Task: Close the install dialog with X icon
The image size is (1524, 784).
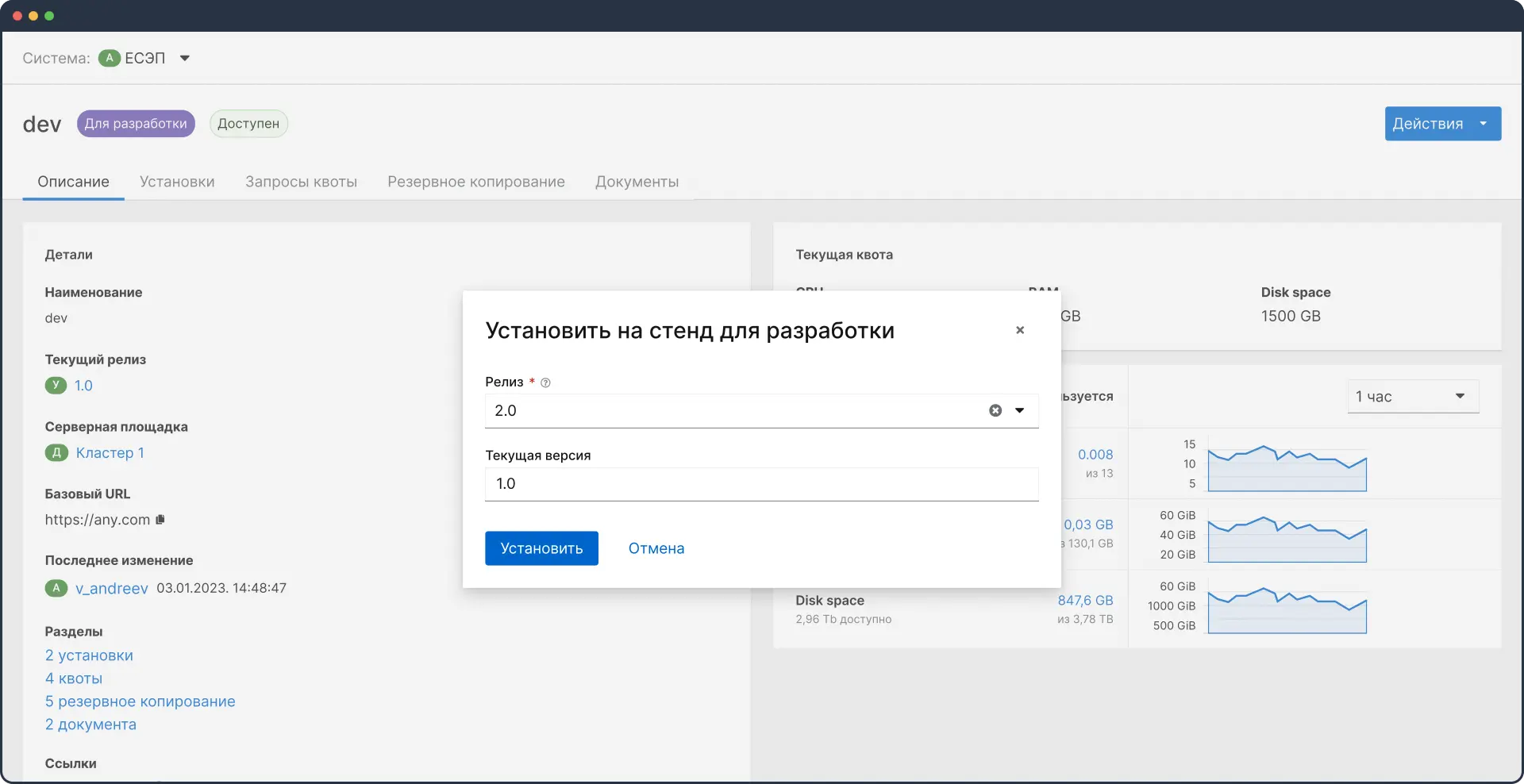Action: (x=1020, y=330)
